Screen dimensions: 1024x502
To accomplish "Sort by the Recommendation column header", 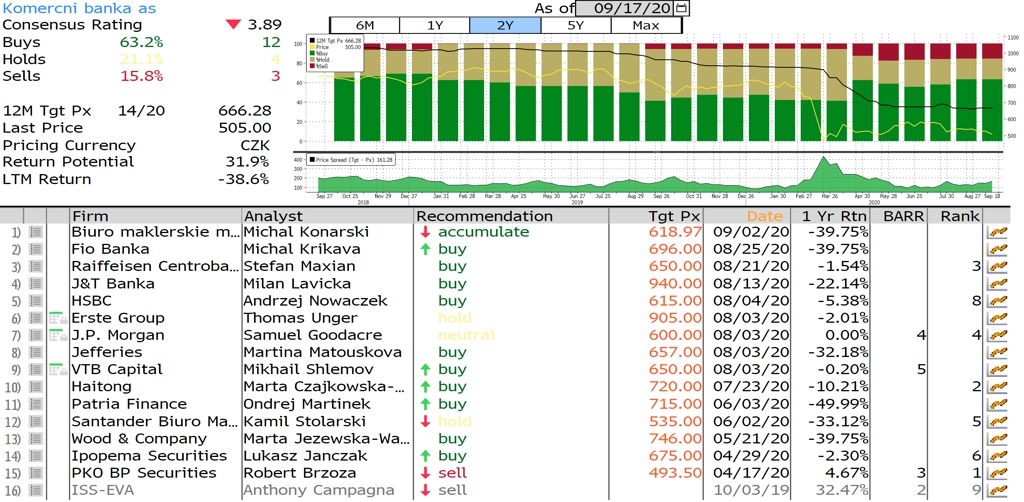I will [x=511, y=216].
